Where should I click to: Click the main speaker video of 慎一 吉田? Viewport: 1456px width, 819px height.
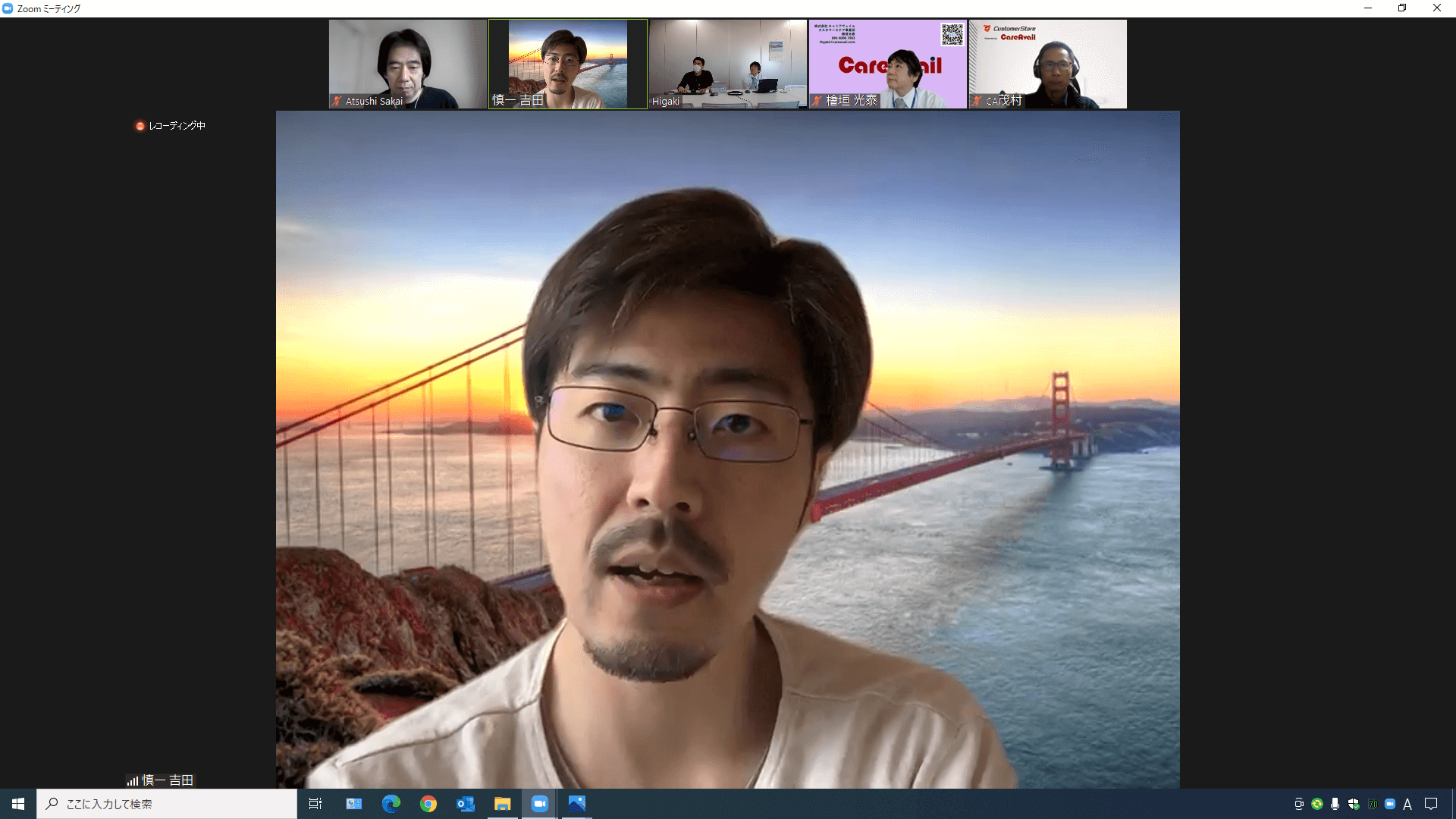click(728, 450)
